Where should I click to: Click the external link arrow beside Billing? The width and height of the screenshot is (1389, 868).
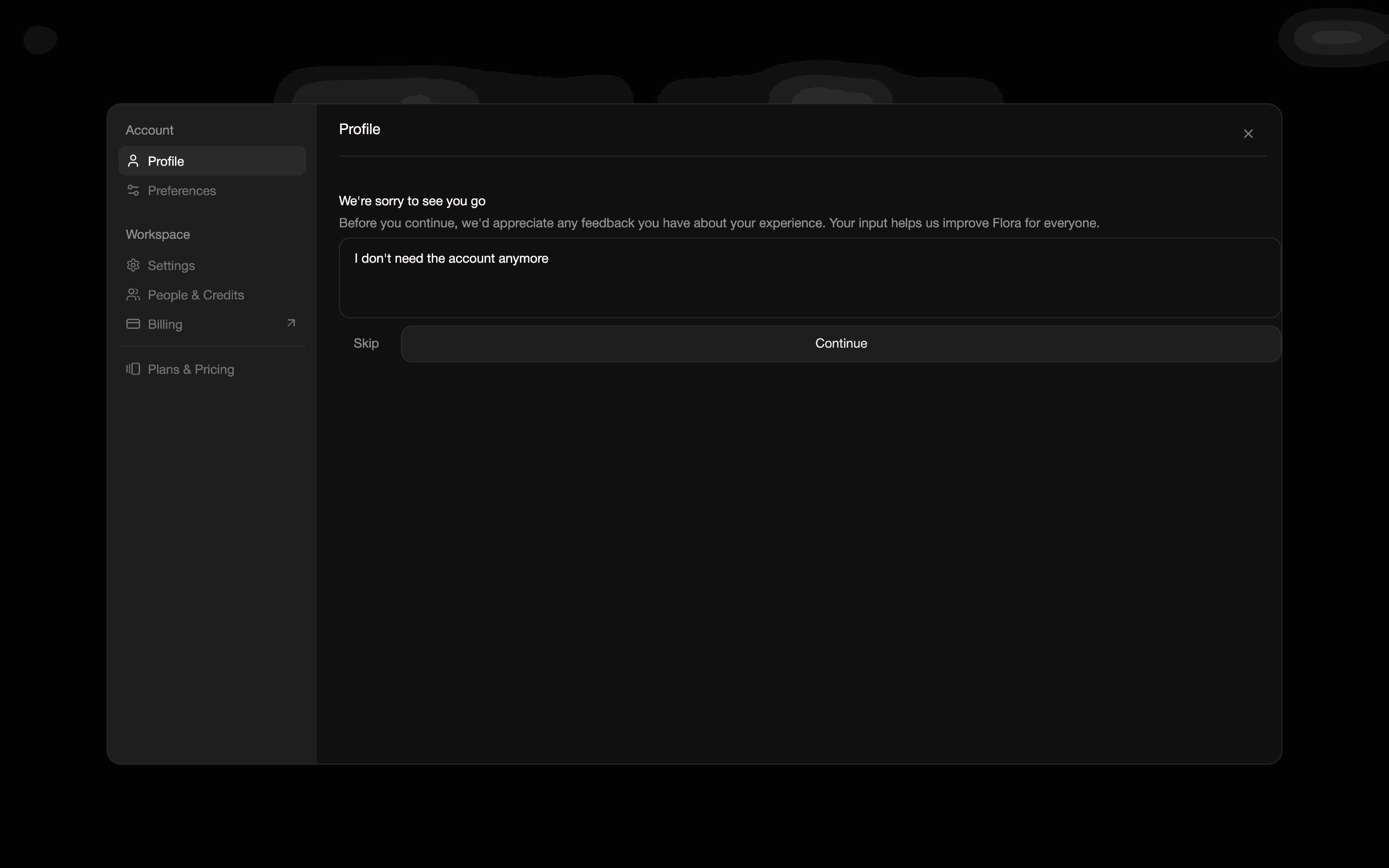291,323
